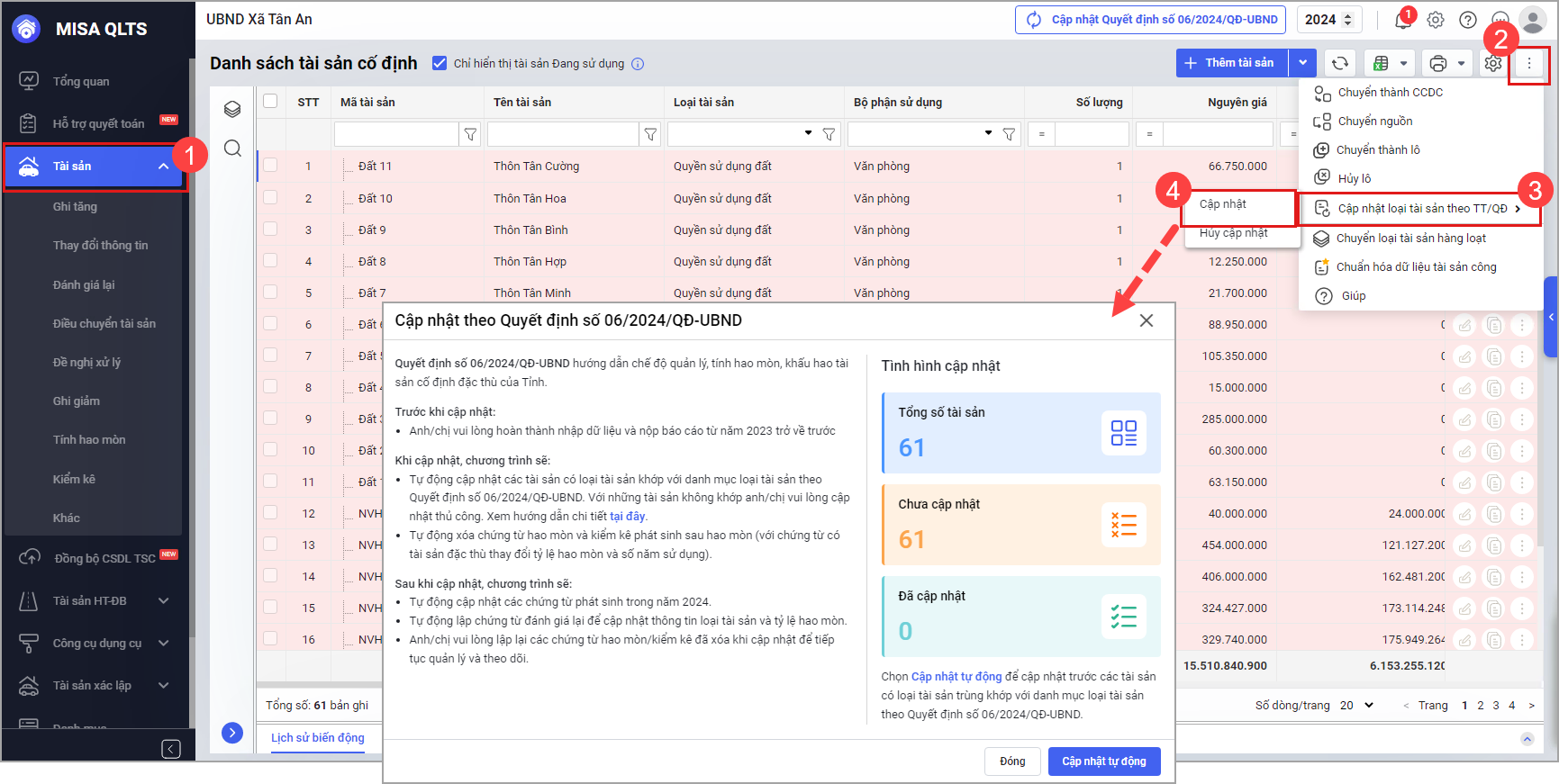
Task: Click the Mã tài sản filter input
Action: click(396, 134)
